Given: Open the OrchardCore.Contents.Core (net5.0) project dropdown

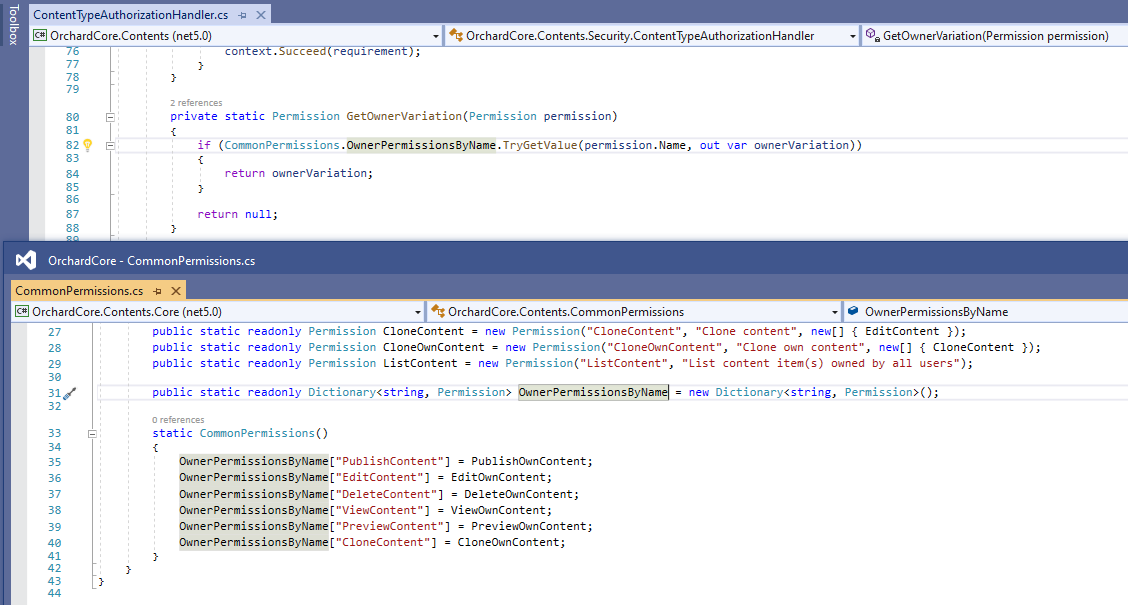Looking at the screenshot, I should [x=417, y=312].
